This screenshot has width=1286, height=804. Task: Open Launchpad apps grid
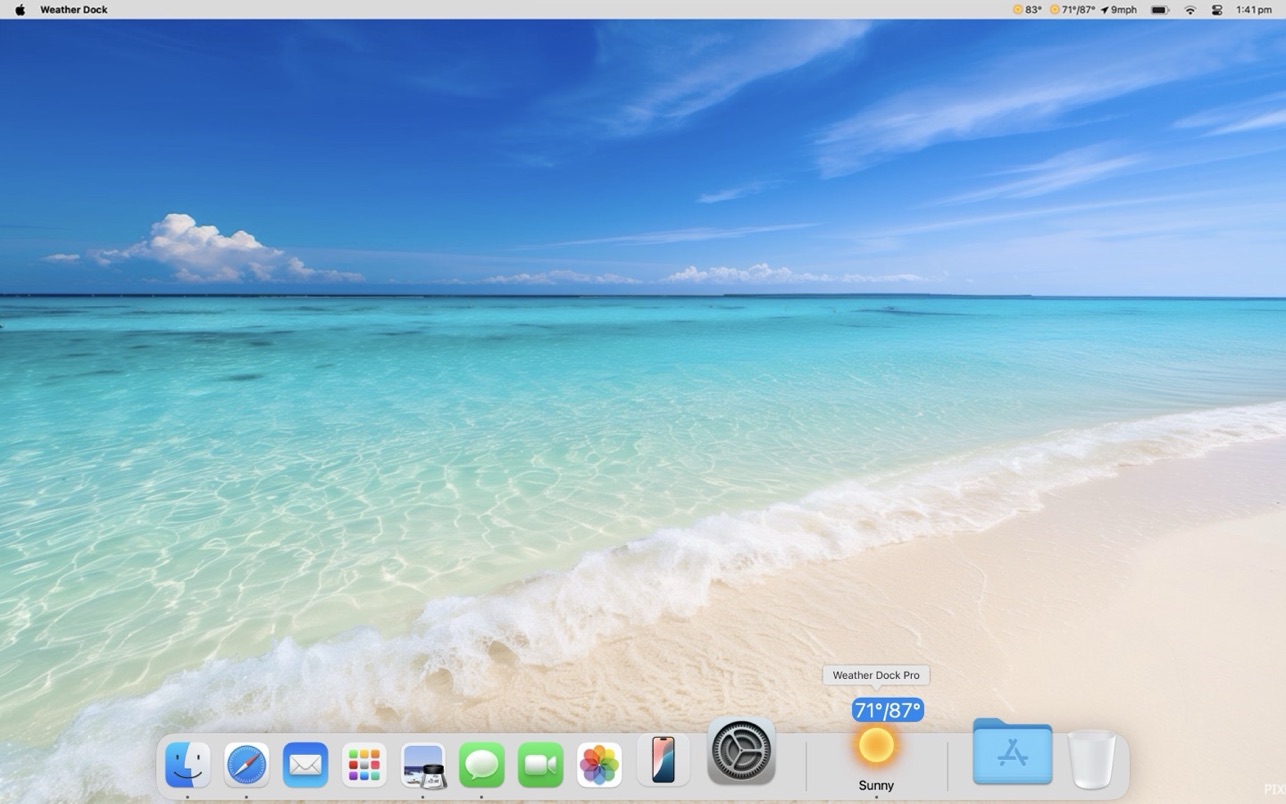coord(364,765)
